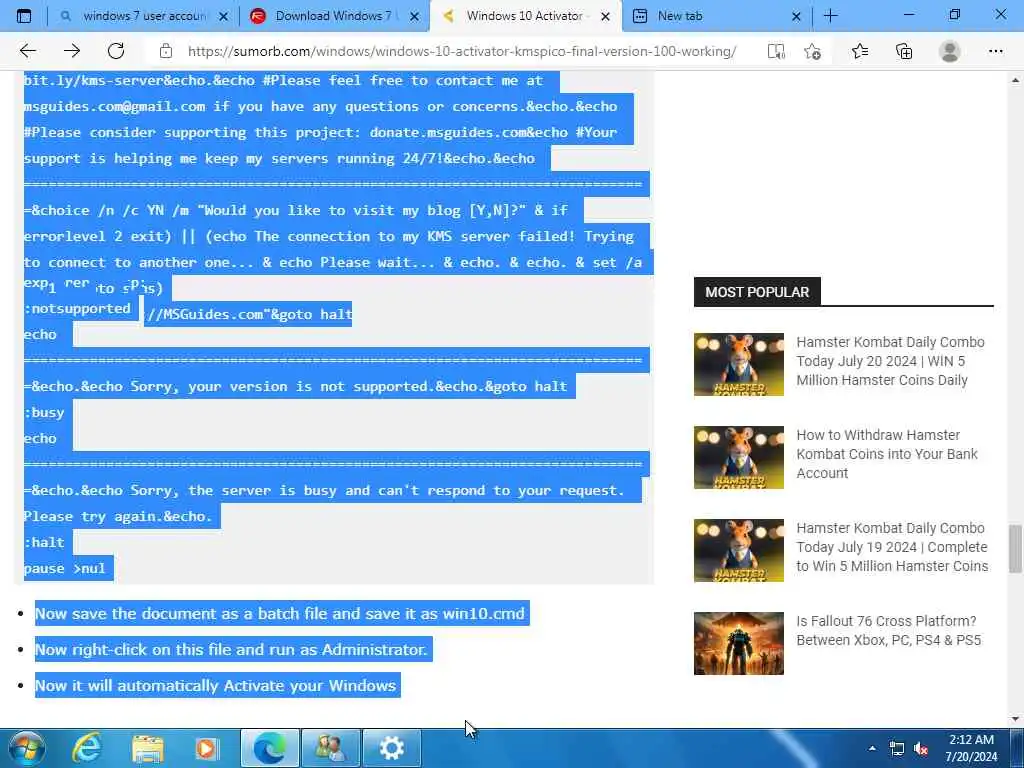View site lock information icon
This screenshot has width=1024, height=768.
[166, 51]
